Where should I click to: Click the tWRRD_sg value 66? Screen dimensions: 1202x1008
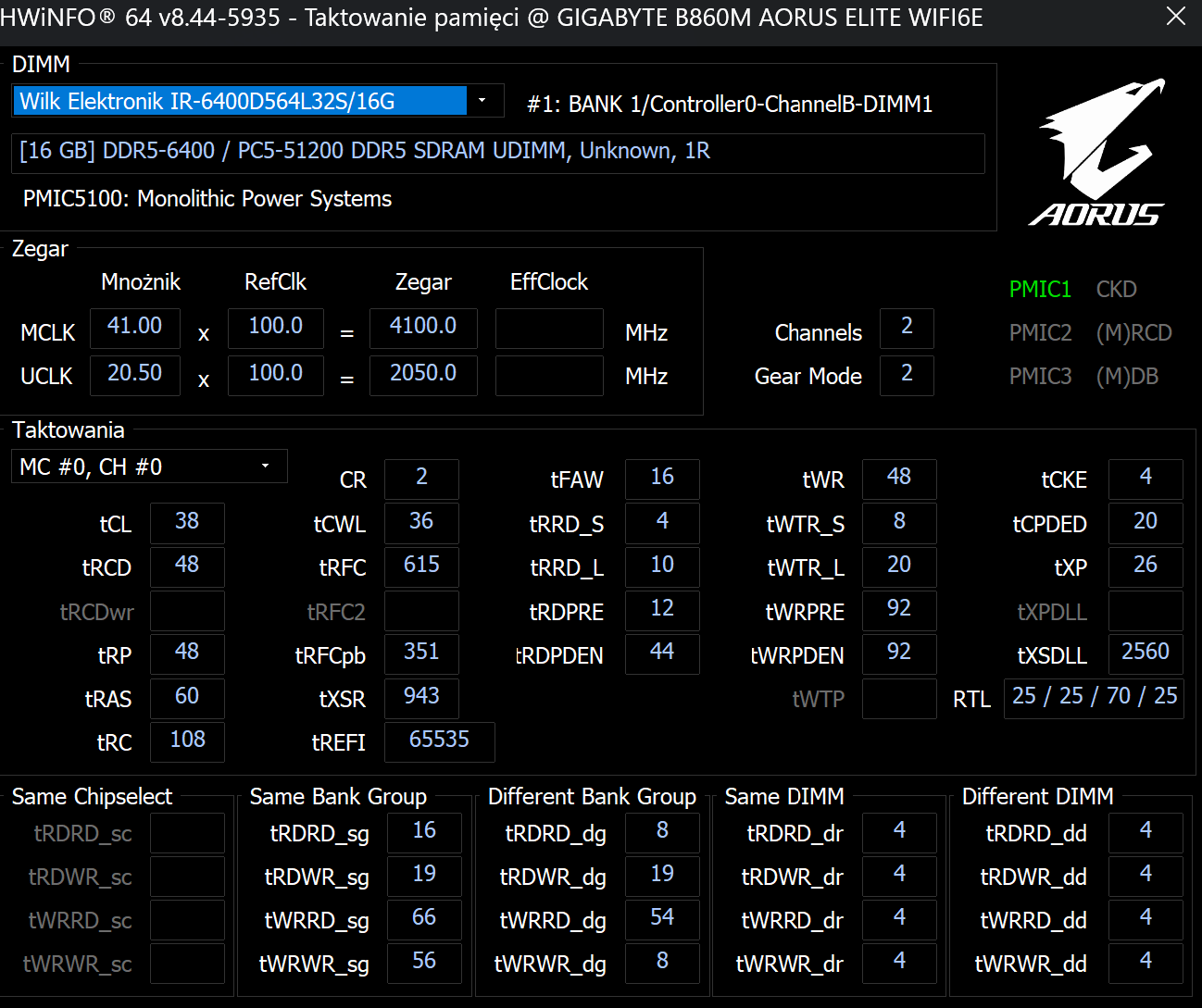pos(424,918)
